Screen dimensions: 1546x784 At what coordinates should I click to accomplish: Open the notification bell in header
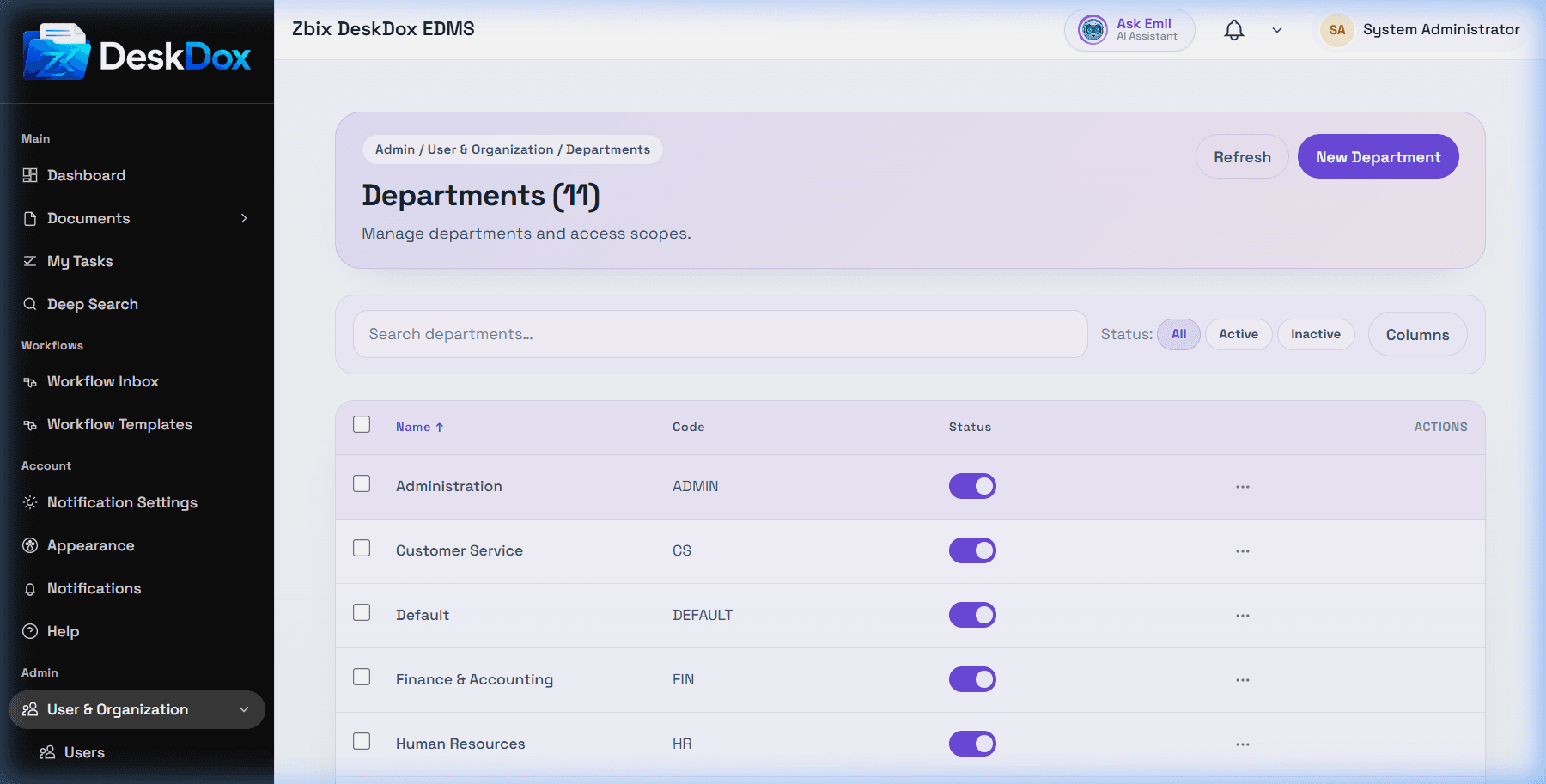click(1234, 30)
